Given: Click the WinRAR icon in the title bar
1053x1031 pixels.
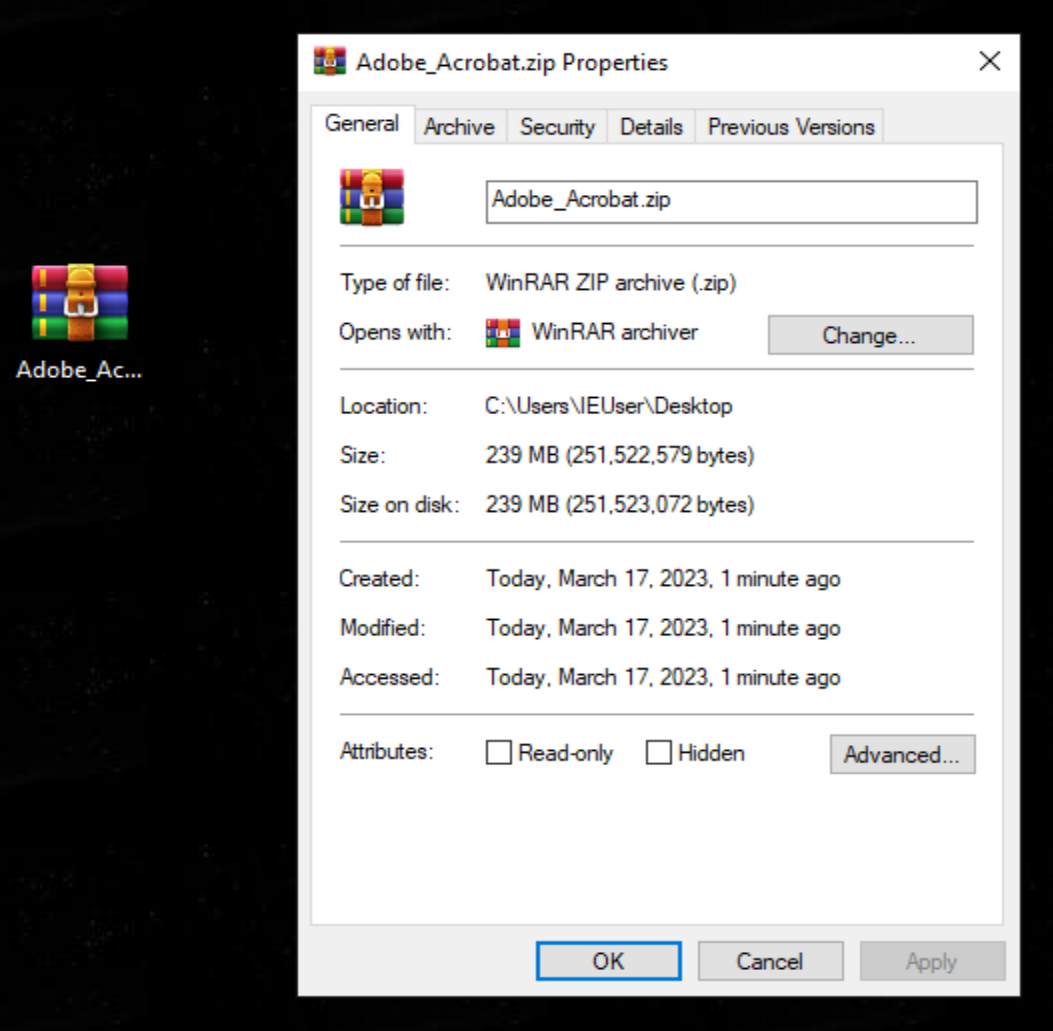Looking at the screenshot, I should (x=329, y=62).
